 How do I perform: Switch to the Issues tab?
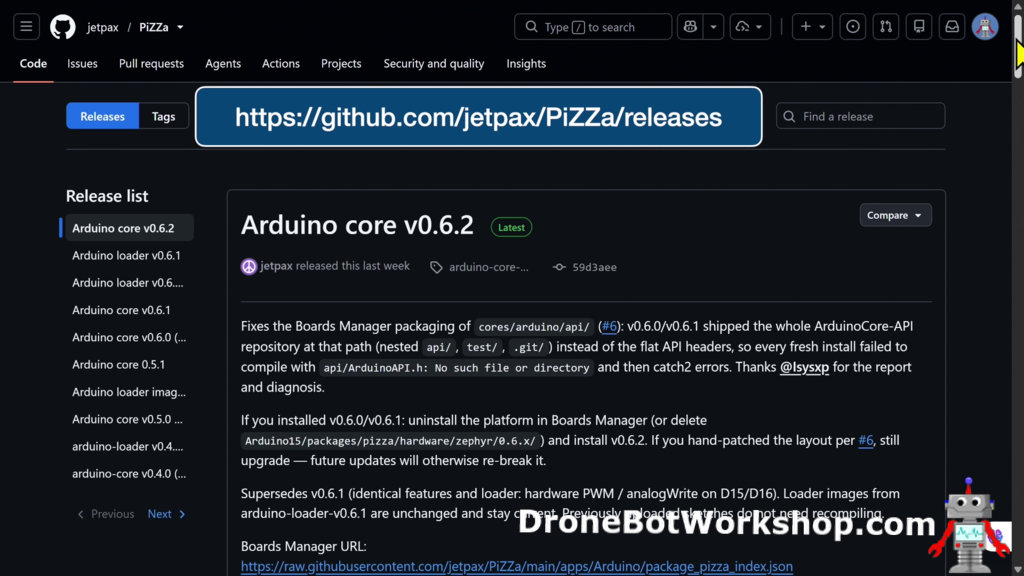click(x=82, y=63)
